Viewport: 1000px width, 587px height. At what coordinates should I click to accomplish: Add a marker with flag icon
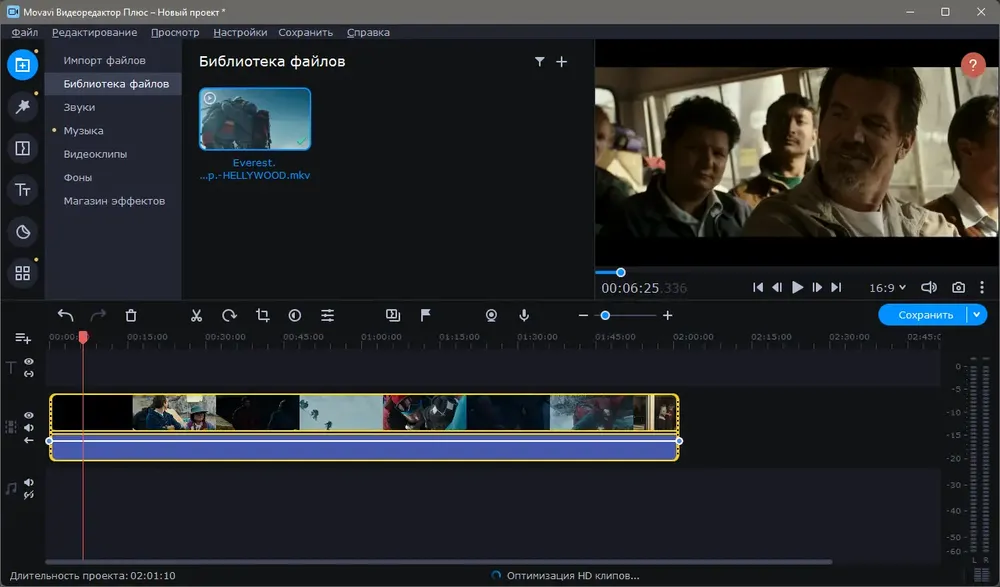425,315
